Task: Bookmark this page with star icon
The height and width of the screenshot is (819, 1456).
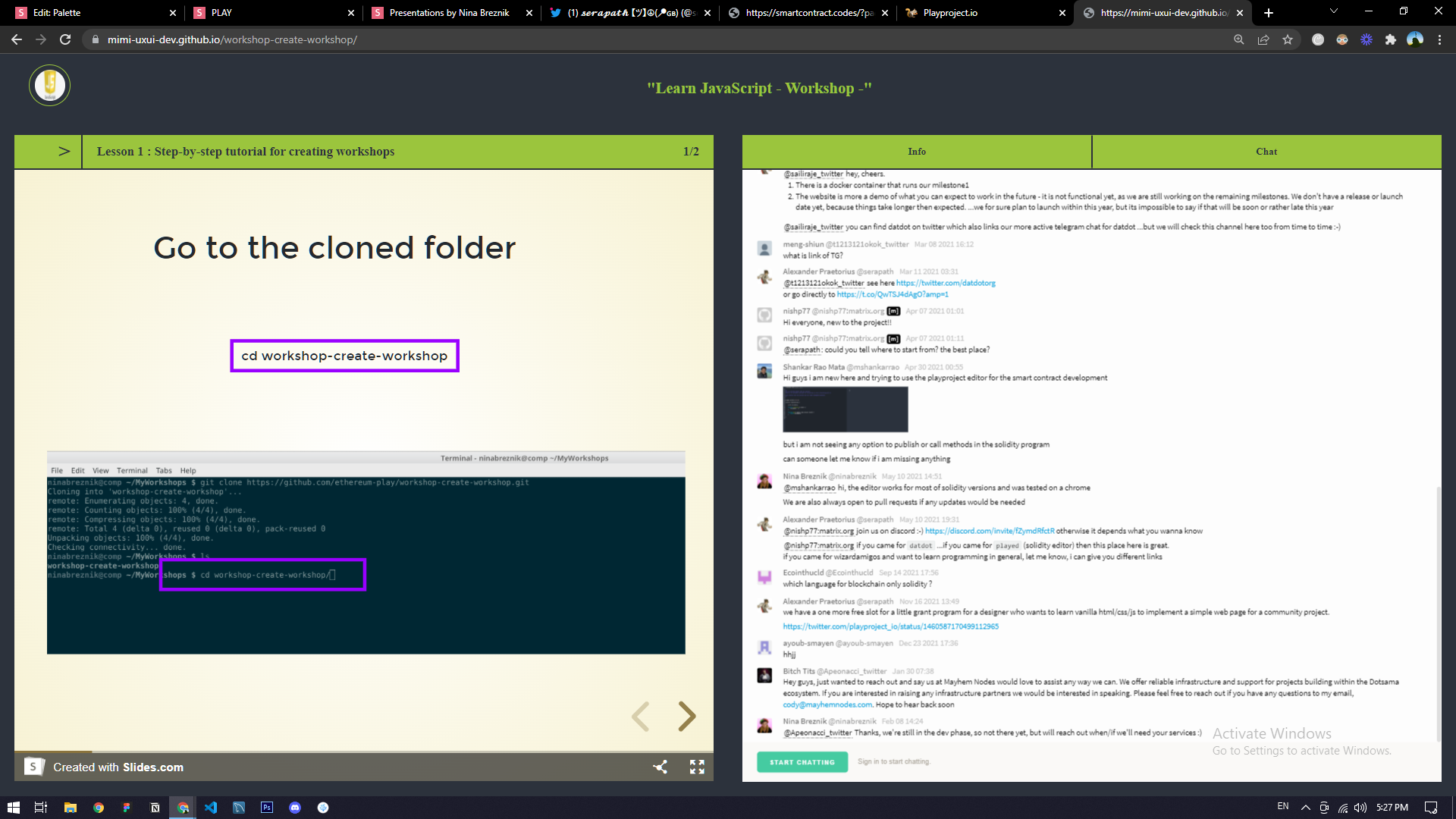Action: pyautogui.click(x=1288, y=39)
